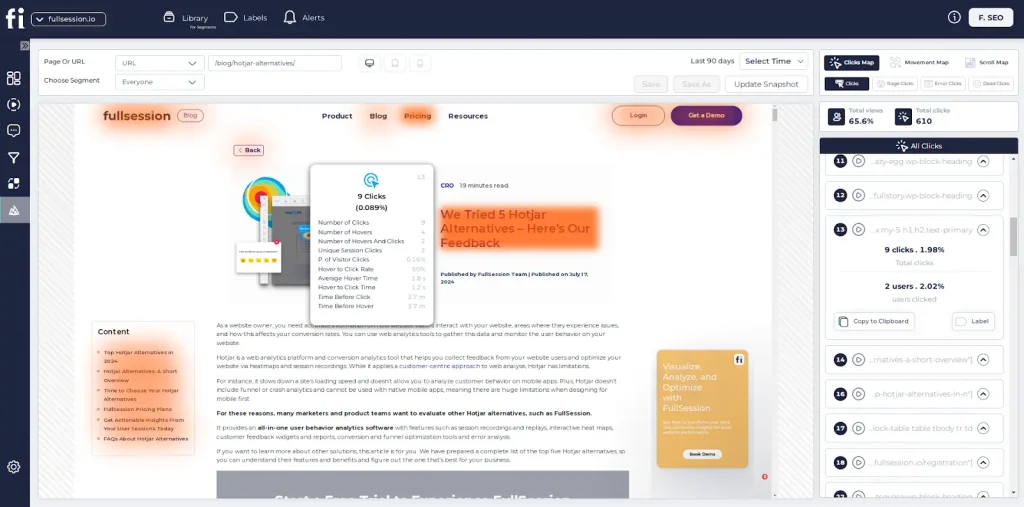Click the All Clicks header

coord(919,146)
